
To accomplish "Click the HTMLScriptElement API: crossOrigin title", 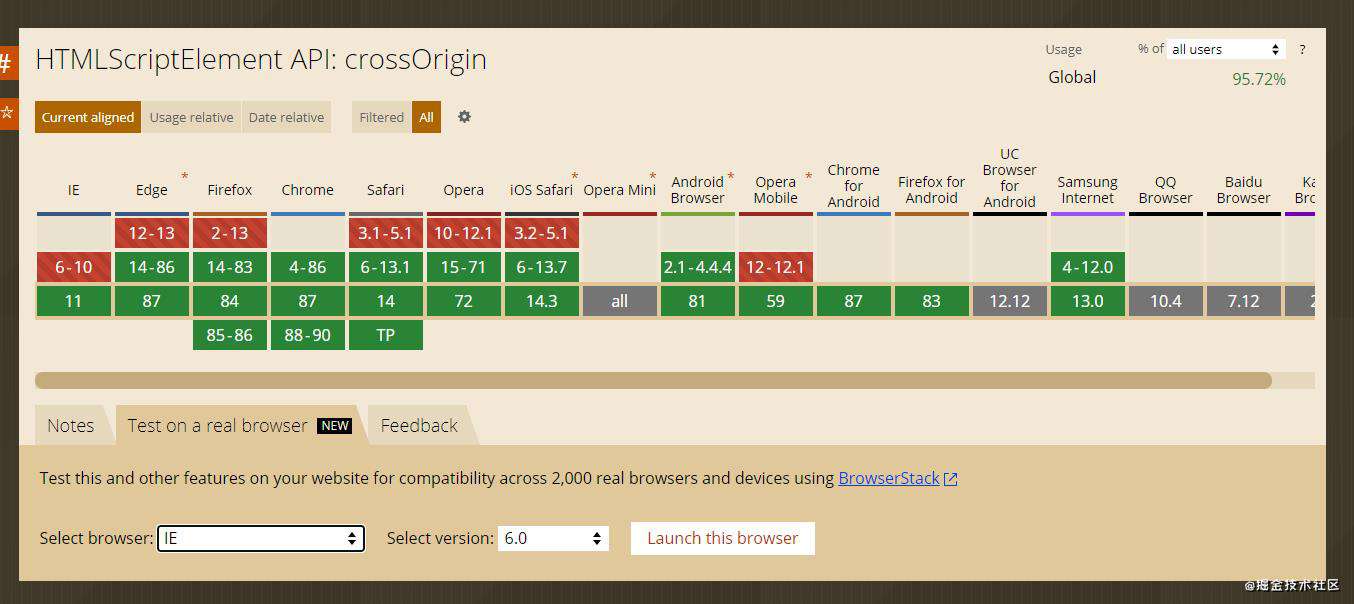I will 261,60.
